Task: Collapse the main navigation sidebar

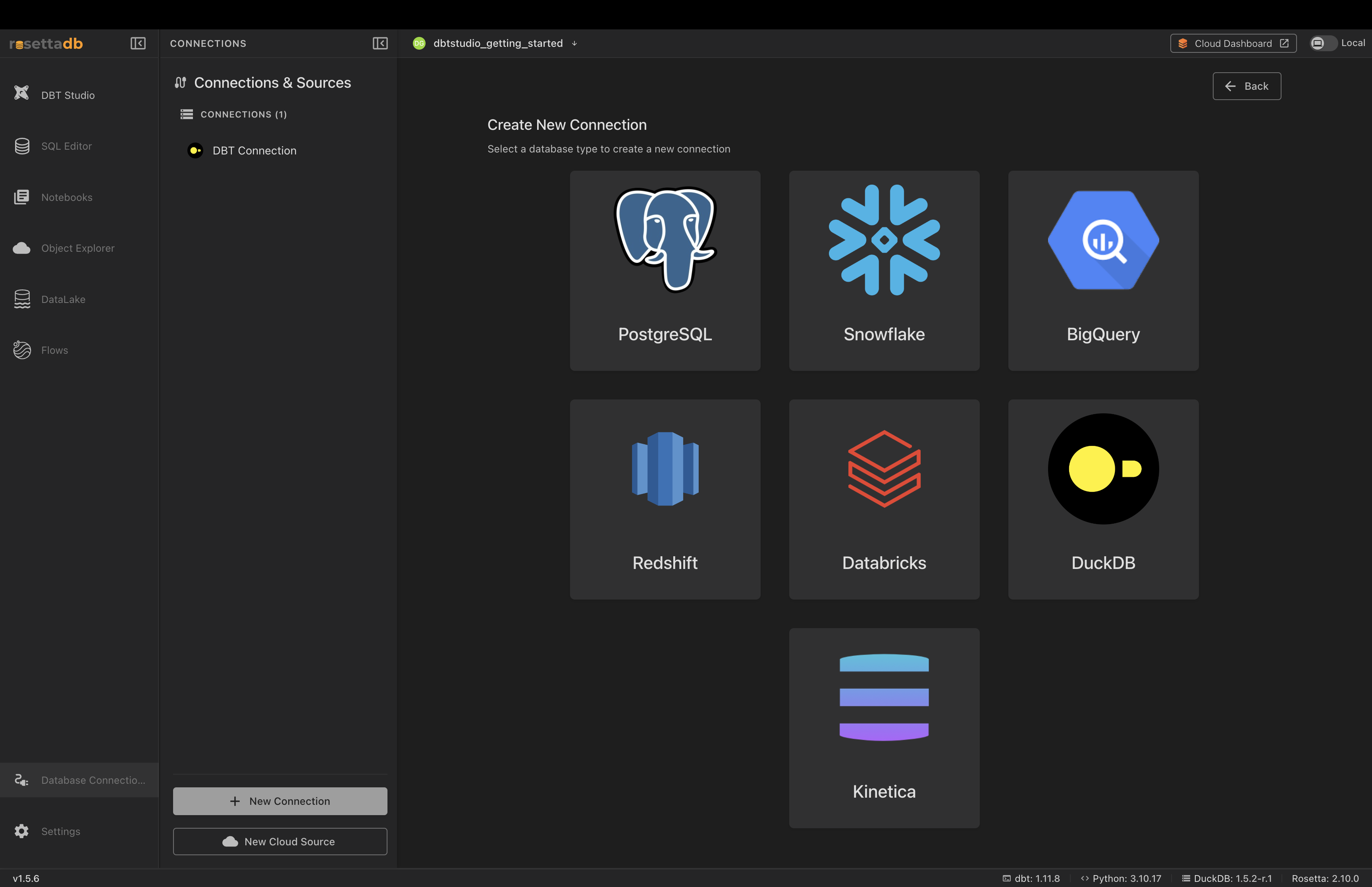Action: click(x=138, y=43)
